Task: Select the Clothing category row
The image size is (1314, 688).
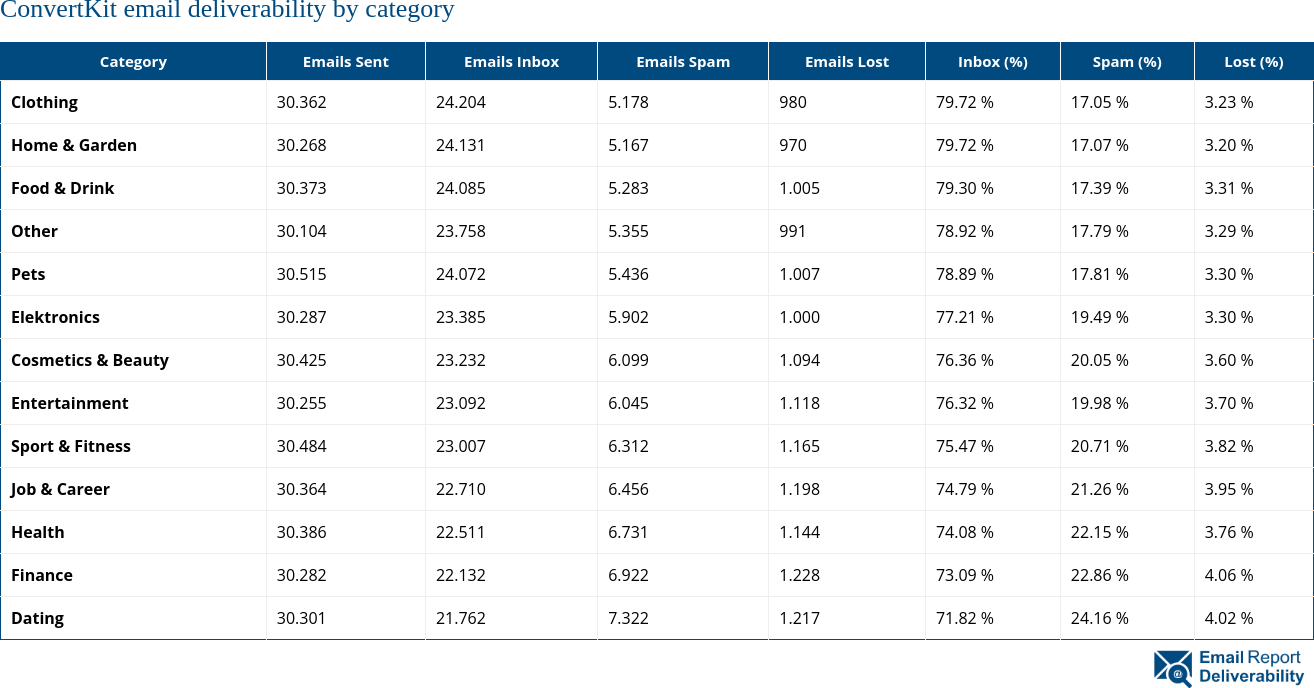Action: point(45,102)
